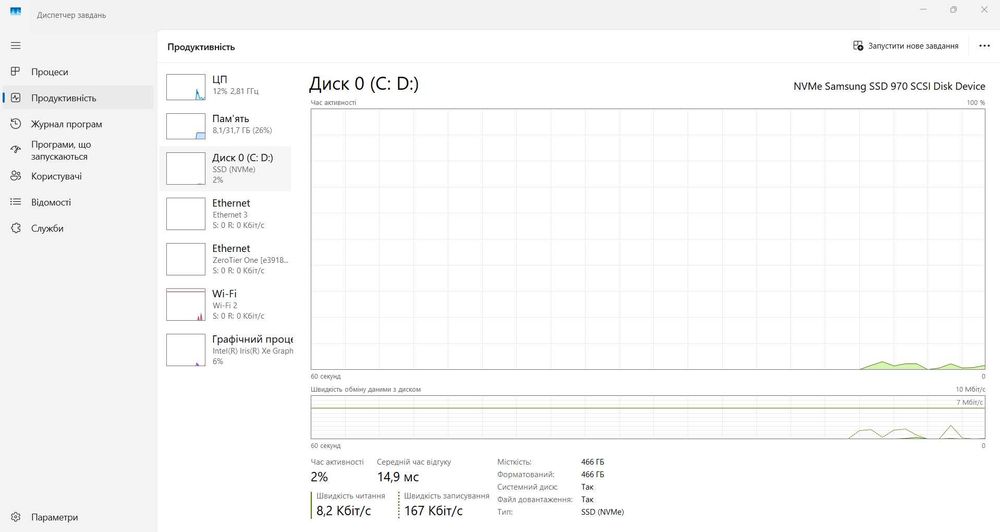Click the Журнал програм history icon
Viewport: 1000px width, 532px height.
(x=15, y=124)
